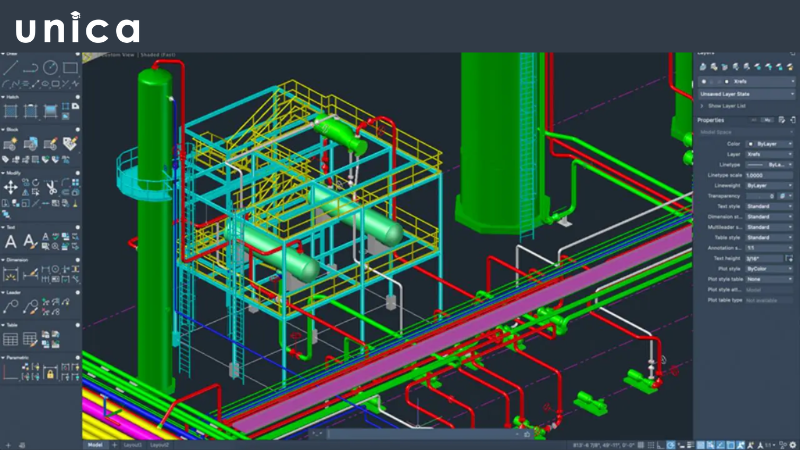Select the Parametric geometric constraint tool
The width and height of the screenshot is (800, 450).
click(11, 373)
